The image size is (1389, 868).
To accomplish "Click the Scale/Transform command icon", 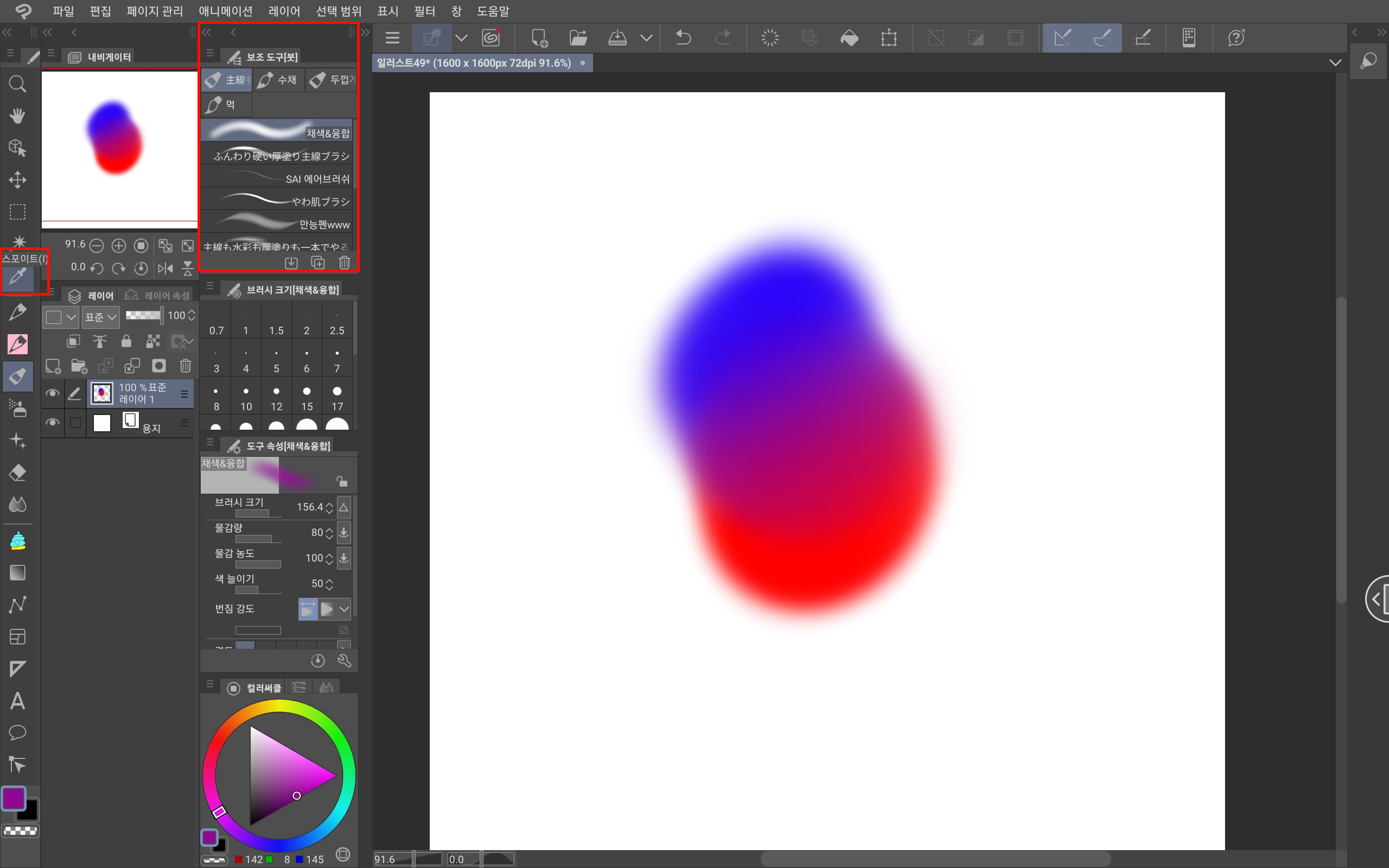I will pos(889,38).
